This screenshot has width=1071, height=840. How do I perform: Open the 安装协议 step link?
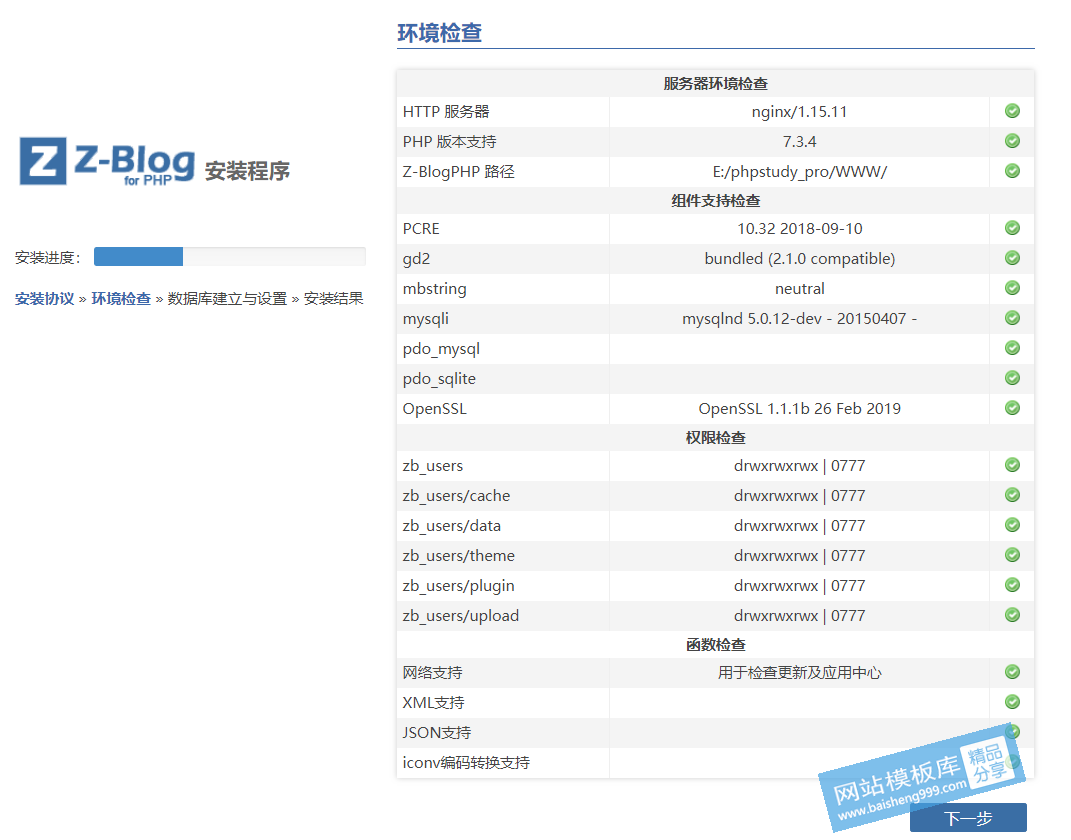[x=44, y=298]
